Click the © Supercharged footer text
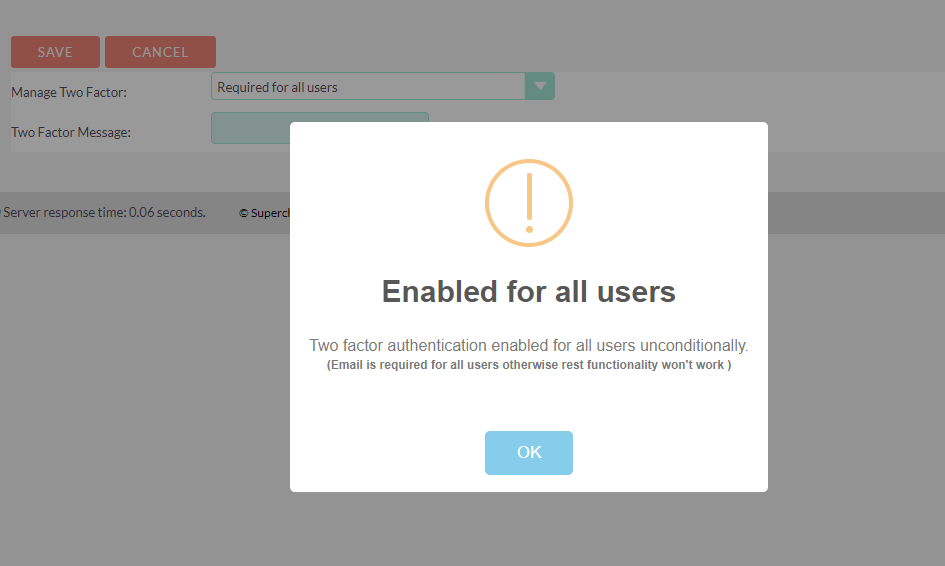Screen dimensions: 945x566 tap(264, 213)
